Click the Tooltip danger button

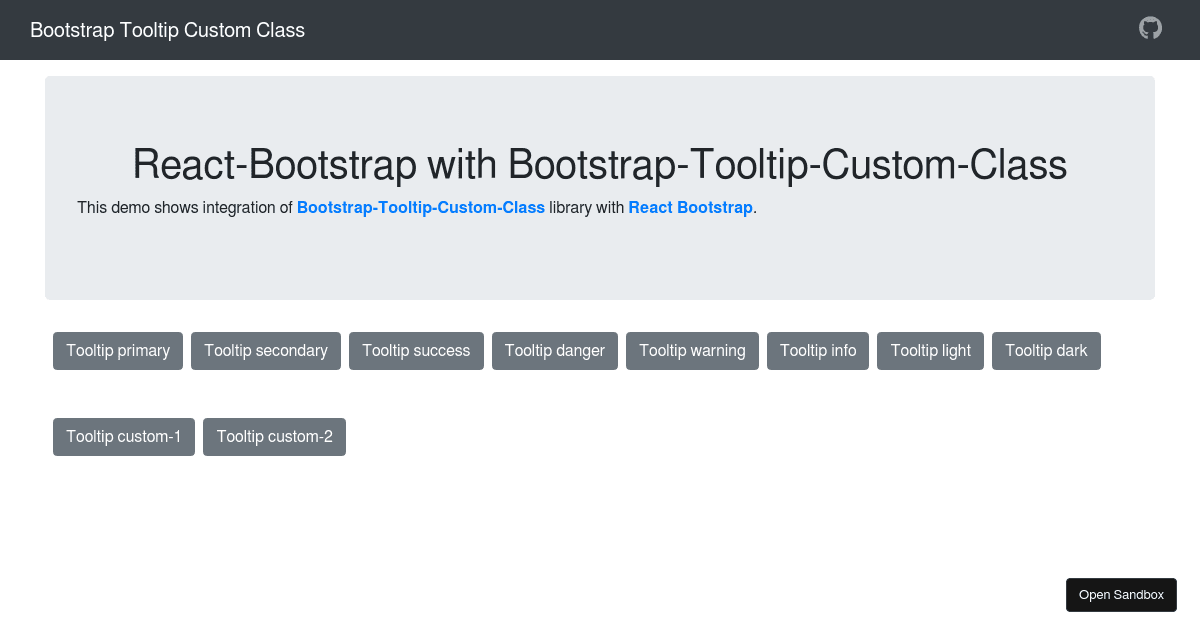tap(555, 351)
